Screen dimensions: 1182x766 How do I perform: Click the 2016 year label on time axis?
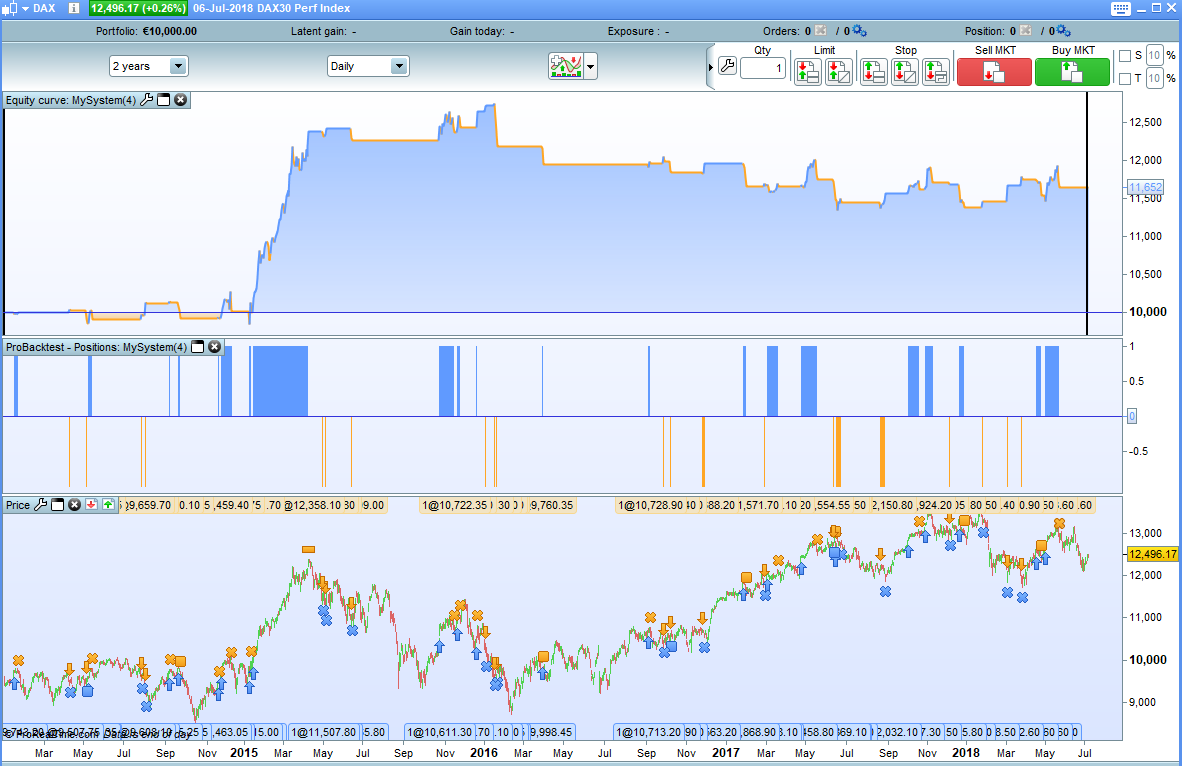pos(484,752)
